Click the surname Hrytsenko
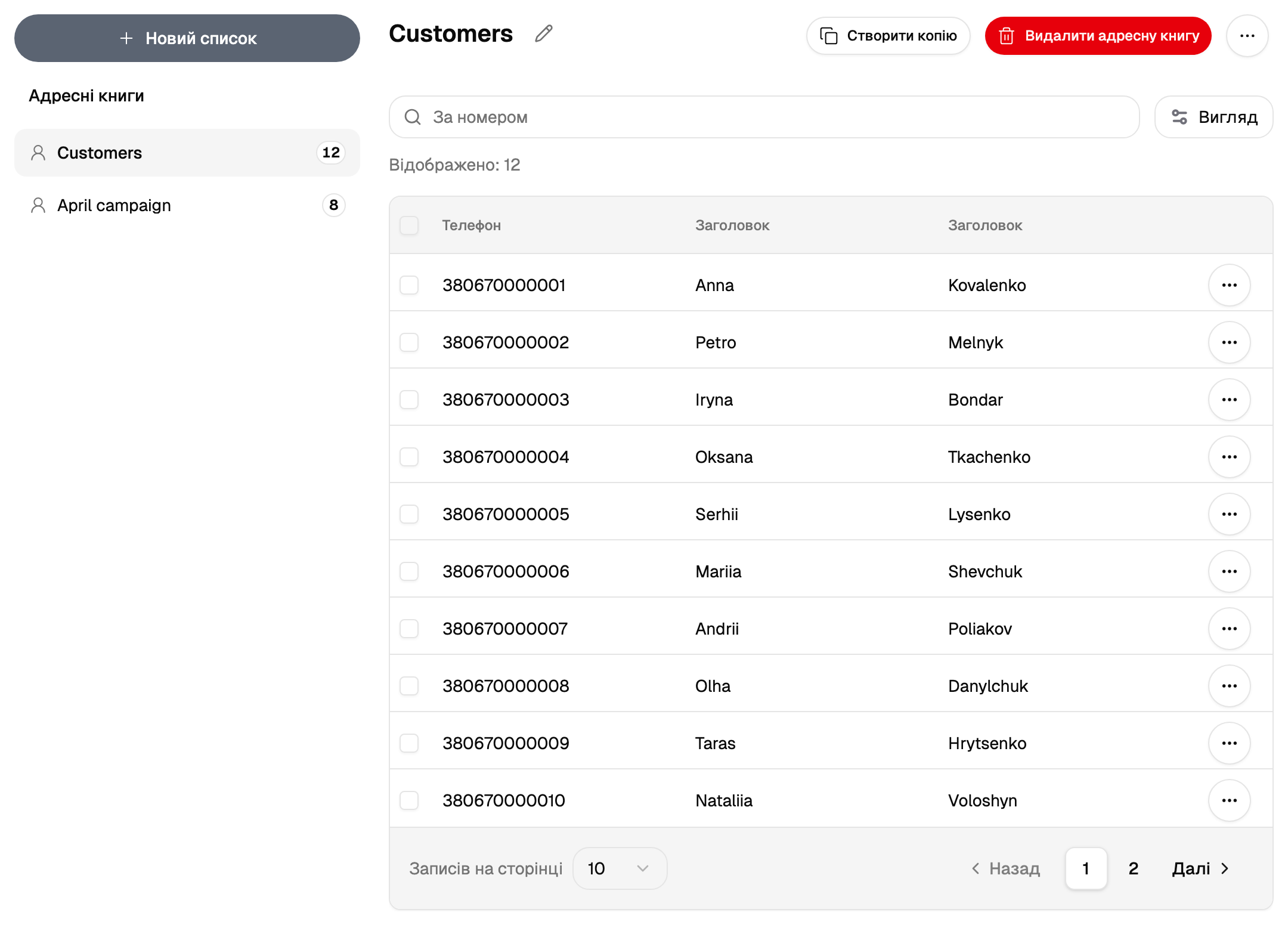1288x940 pixels. point(987,743)
